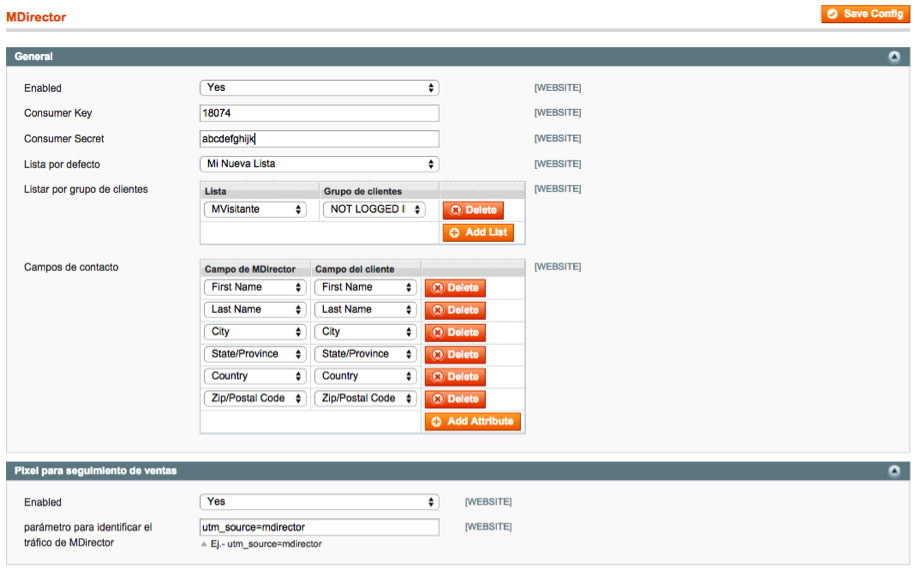Image resolution: width=915 pixels, height=571 pixels.
Task: Delete the State/Province field mapping
Action: tap(455, 354)
